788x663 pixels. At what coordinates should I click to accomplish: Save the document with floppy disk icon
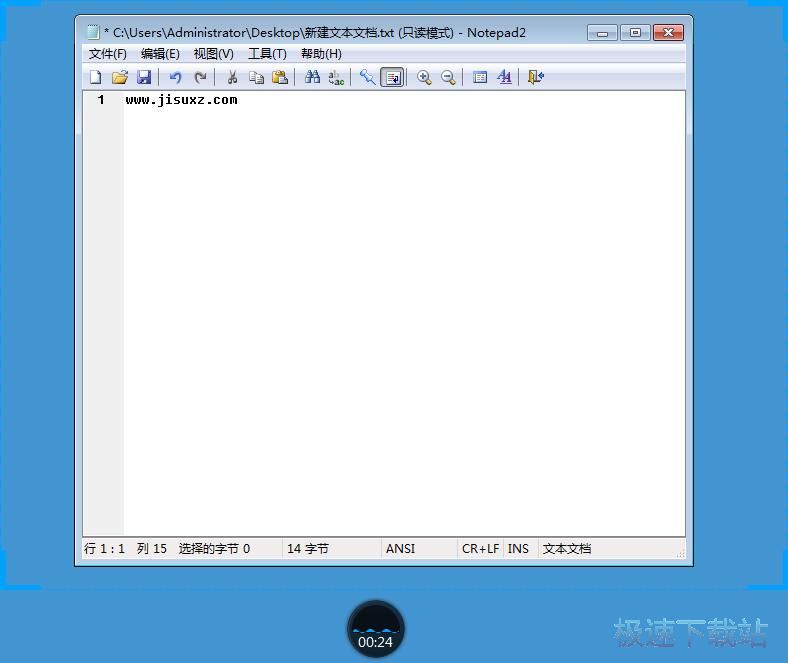(x=144, y=77)
